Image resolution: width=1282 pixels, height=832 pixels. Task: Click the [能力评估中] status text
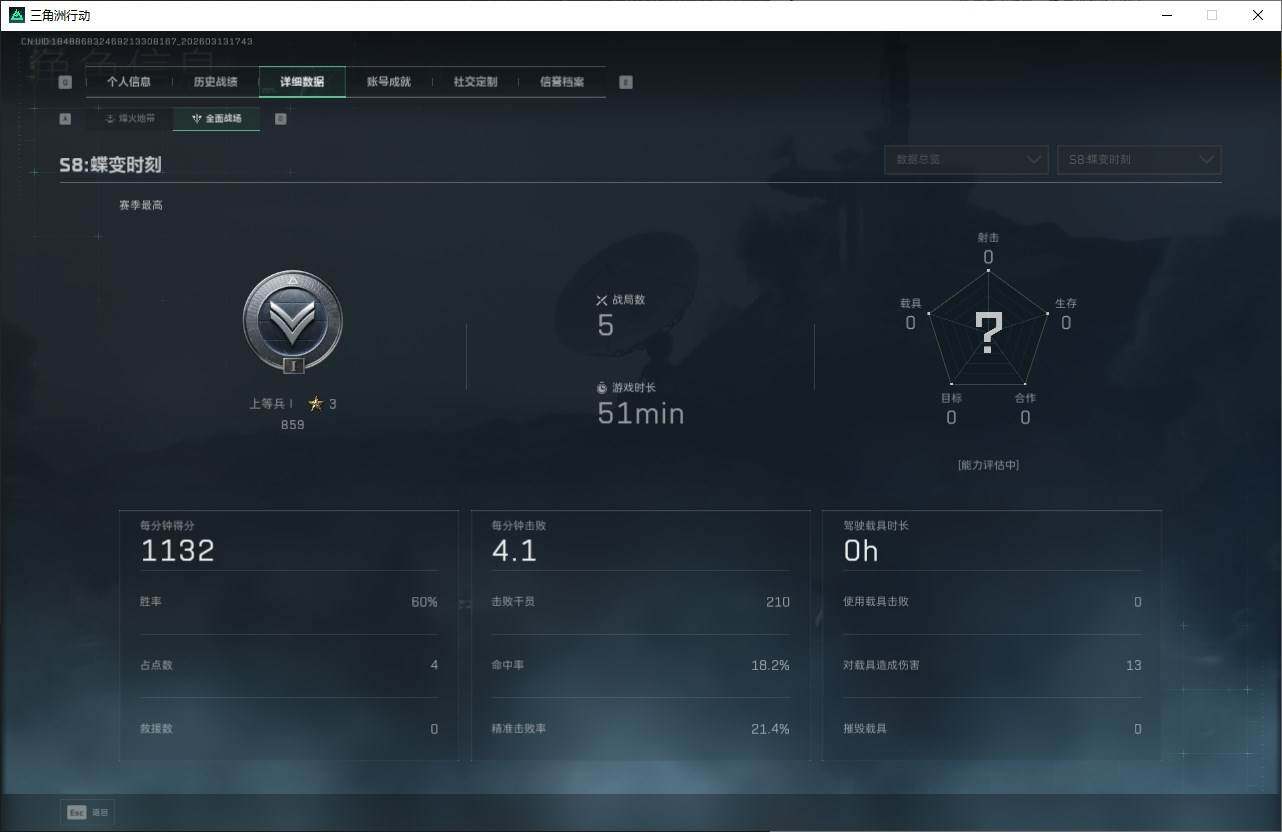click(988, 465)
